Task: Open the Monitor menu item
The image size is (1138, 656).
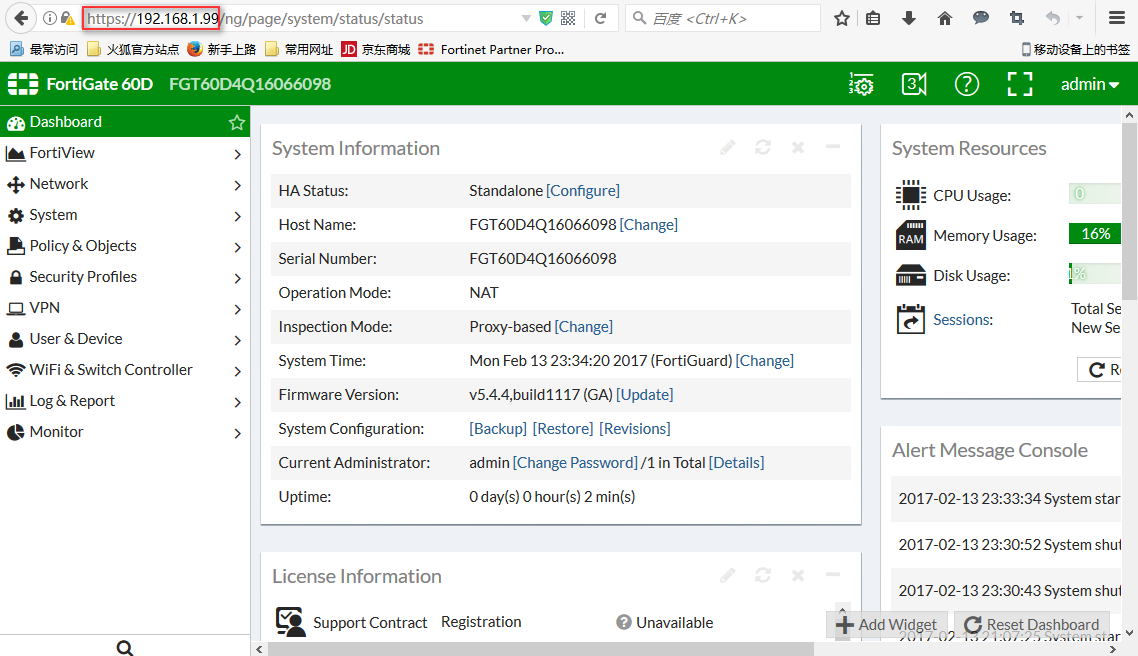Action: pos(125,432)
